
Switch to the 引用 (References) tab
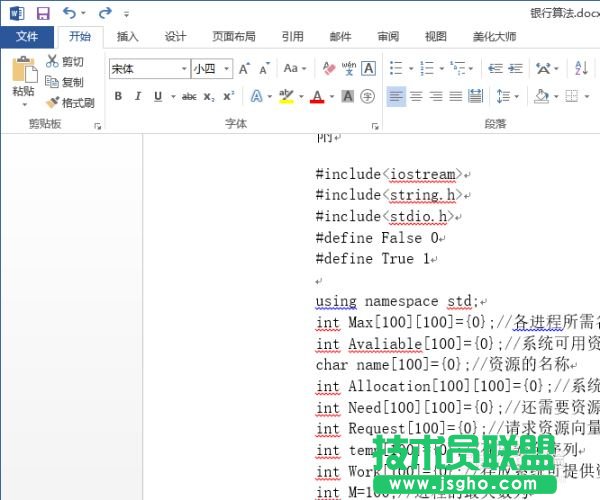click(x=293, y=37)
